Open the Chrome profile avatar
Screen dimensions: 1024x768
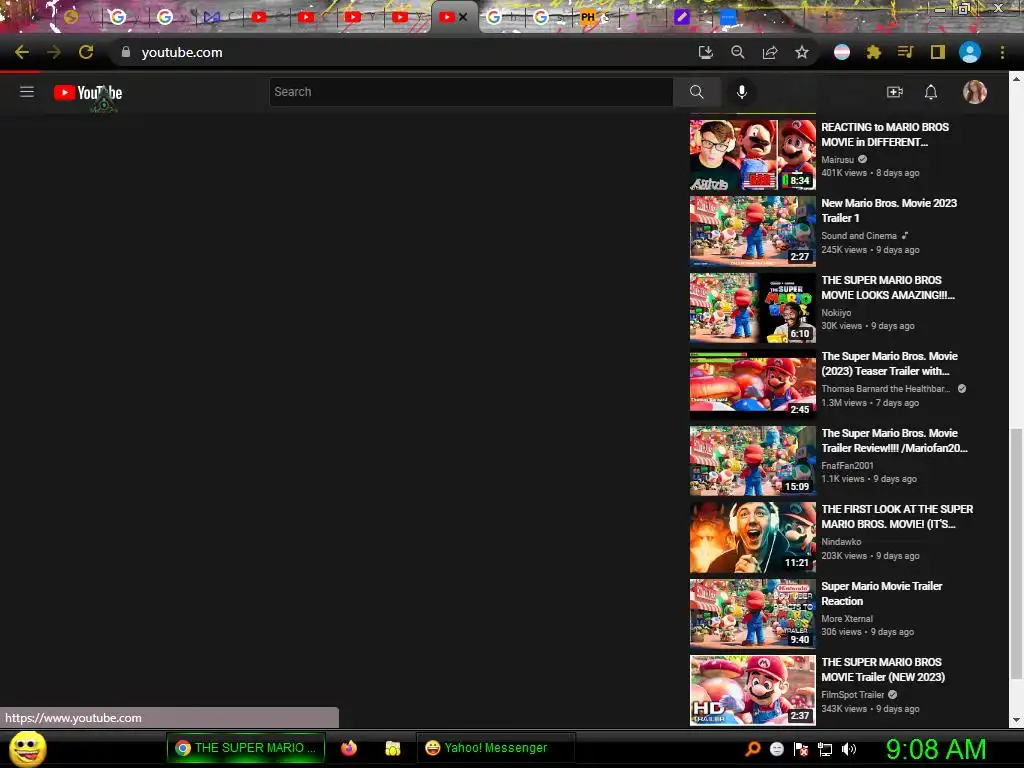(x=970, y=52)
